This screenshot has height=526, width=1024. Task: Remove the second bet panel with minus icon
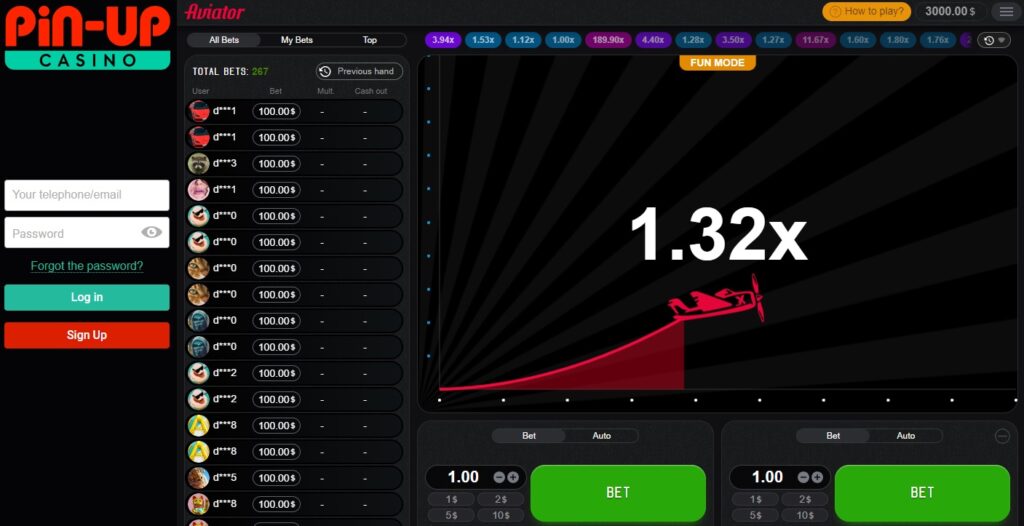1002,436
